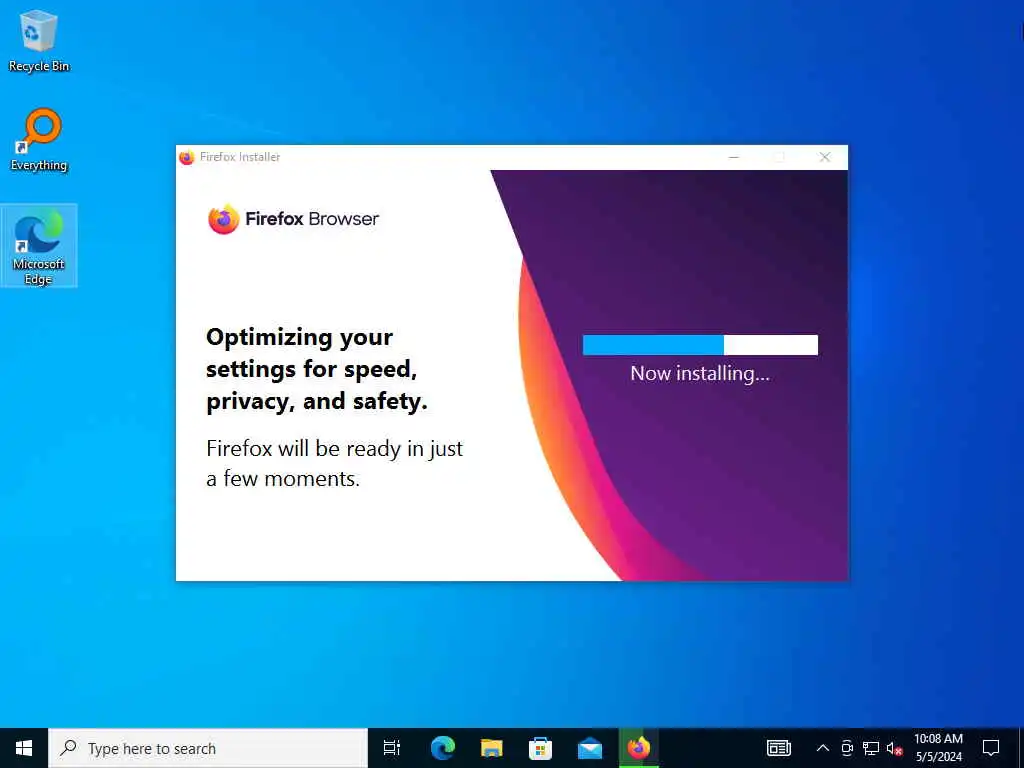Select the Everything search desktop shortcut
This screenshot has width=1024, height=768.
39,140
